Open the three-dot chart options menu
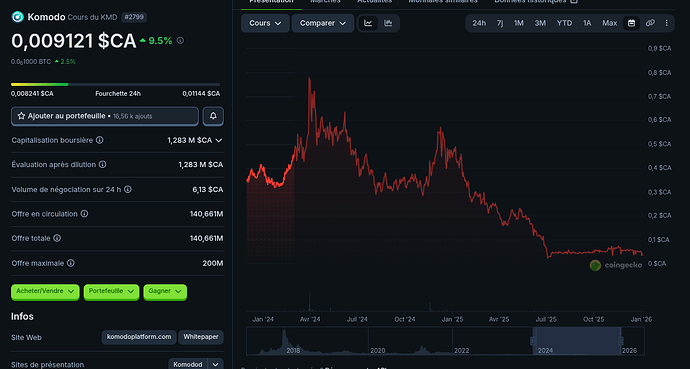Screen dimensions: 690x369 pyautogui.click(x=666, y=23)
